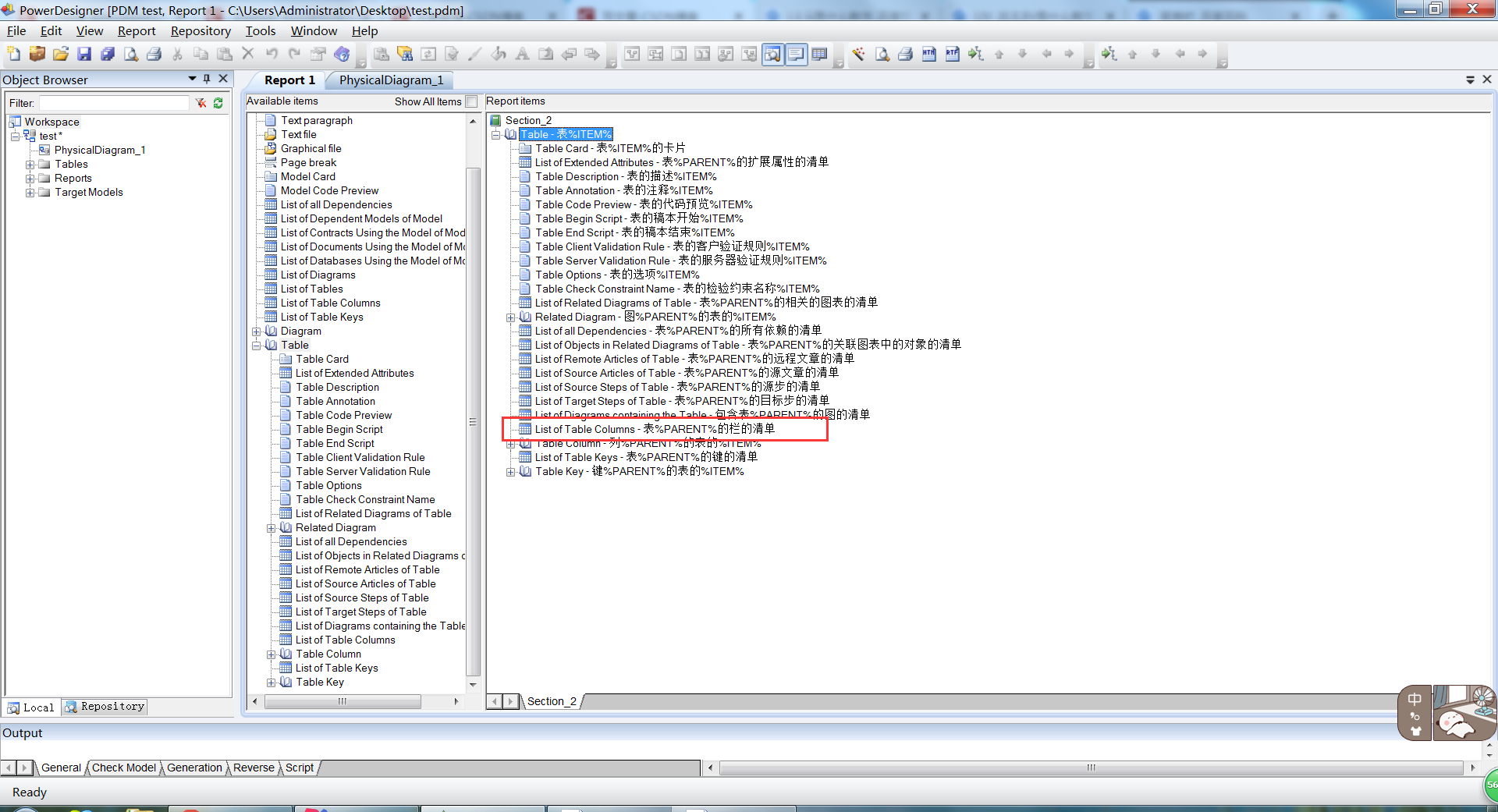Click the refresh filter icon in Object Browser
1498x812 pixels.
click(x=218, y=103)
